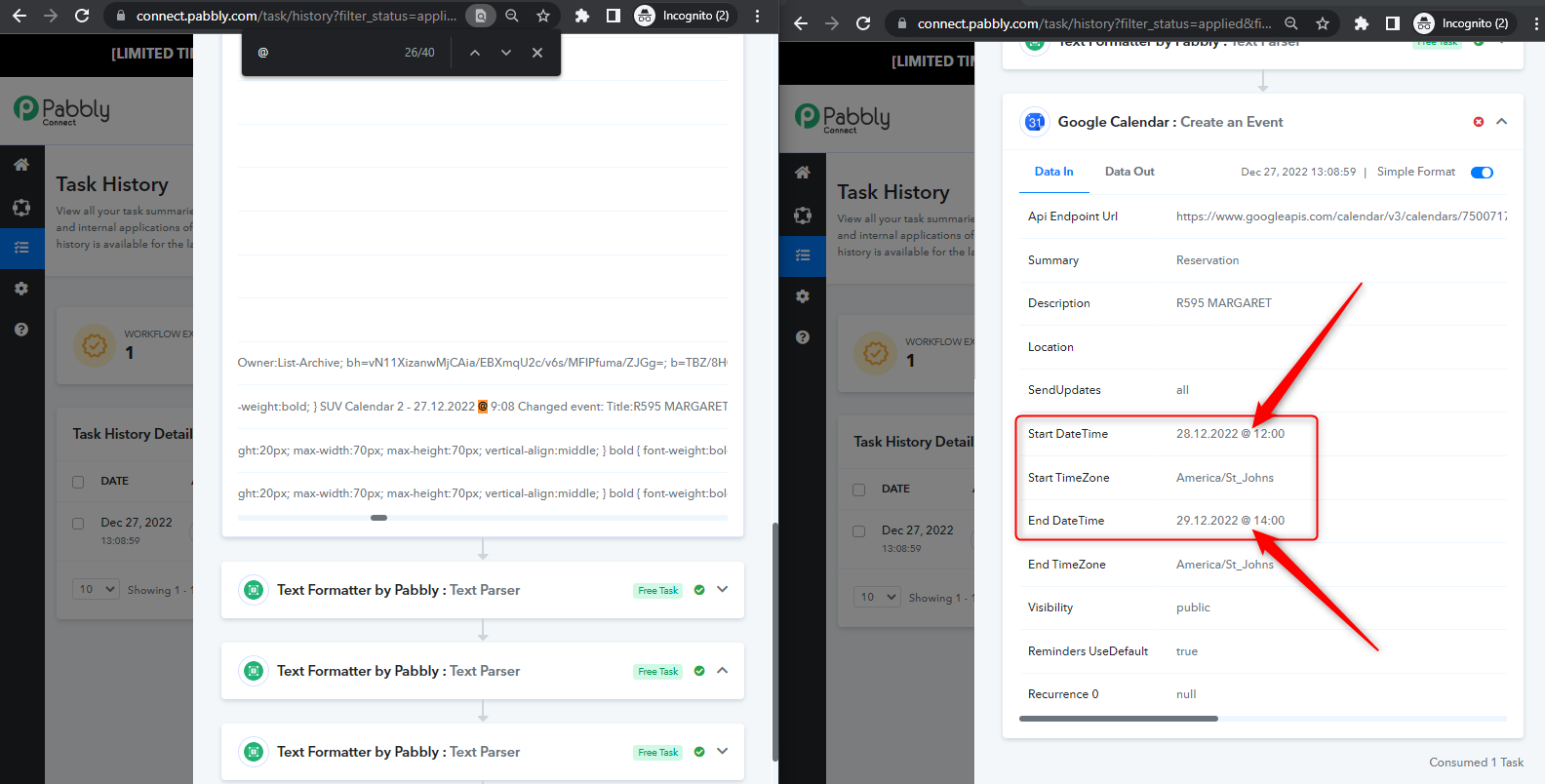Open zoom magnifier in Google Calendar window address bar
This screenshot has width=1545, height=784.
pyautogui.click(x=1291, y=23)
